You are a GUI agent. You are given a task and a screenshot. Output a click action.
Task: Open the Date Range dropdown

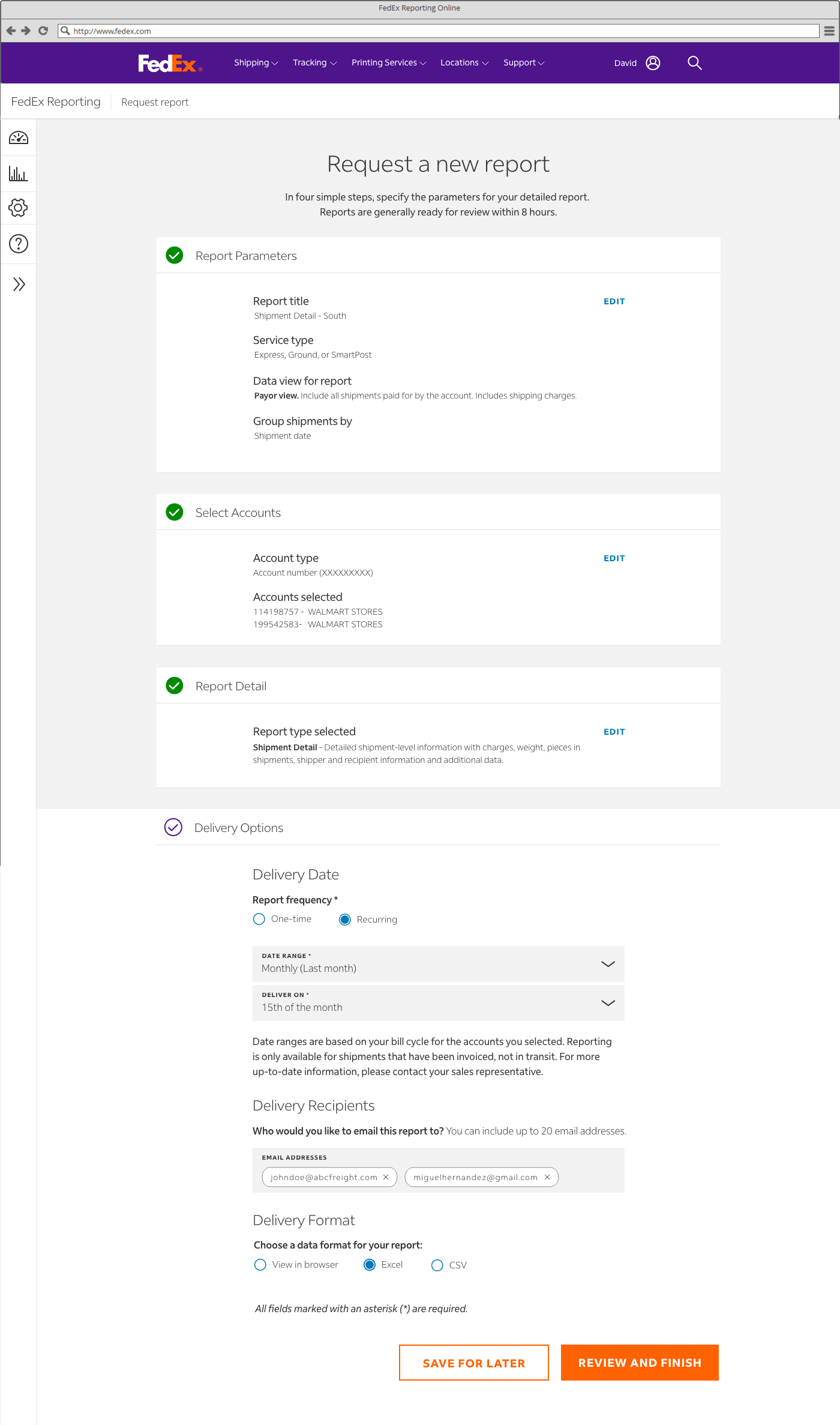click(x=438, y=963)
